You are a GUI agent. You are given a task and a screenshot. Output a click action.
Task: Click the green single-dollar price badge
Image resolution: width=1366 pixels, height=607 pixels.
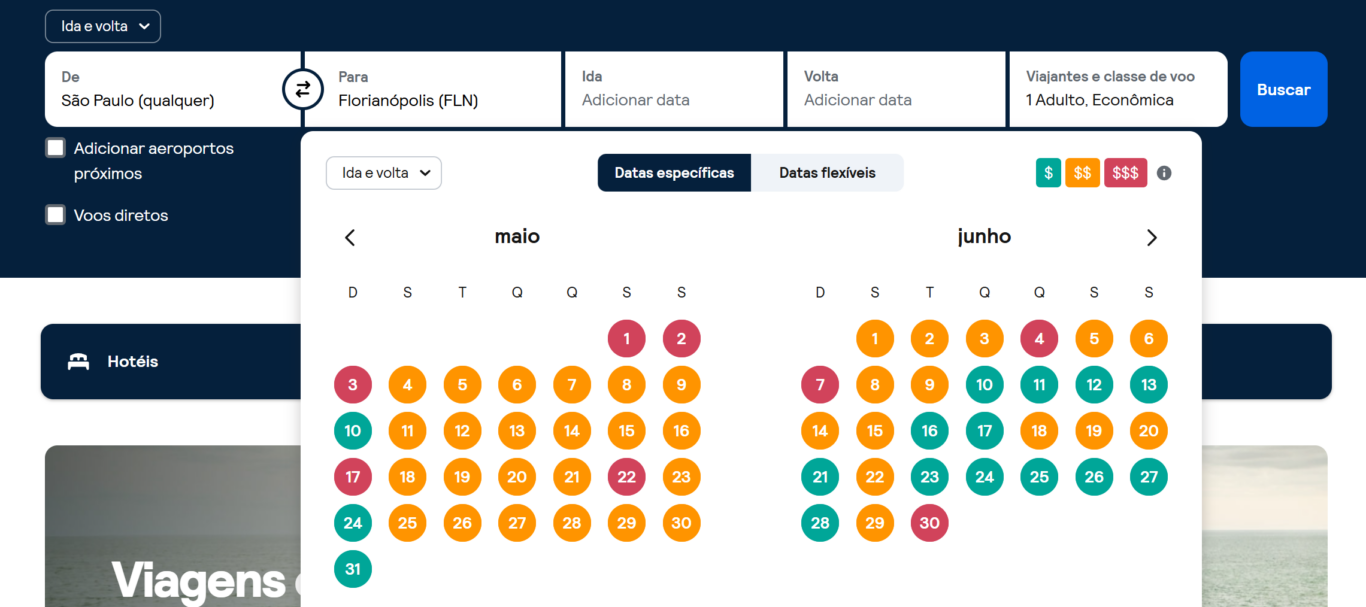click(1048, 173)
